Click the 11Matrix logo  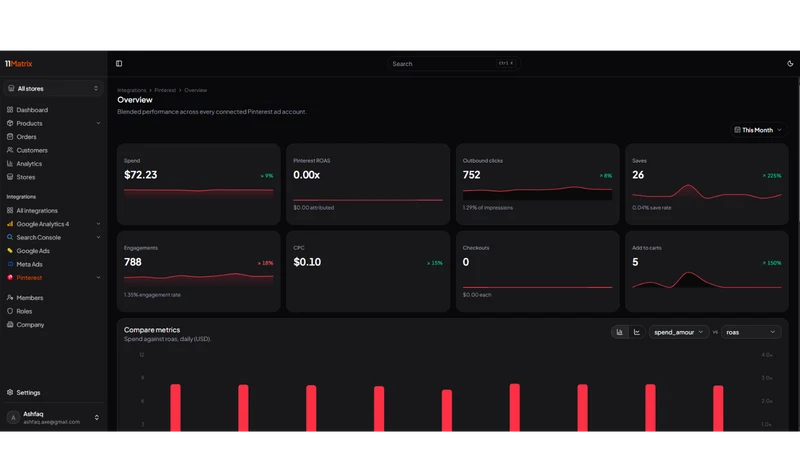[19, 64]
